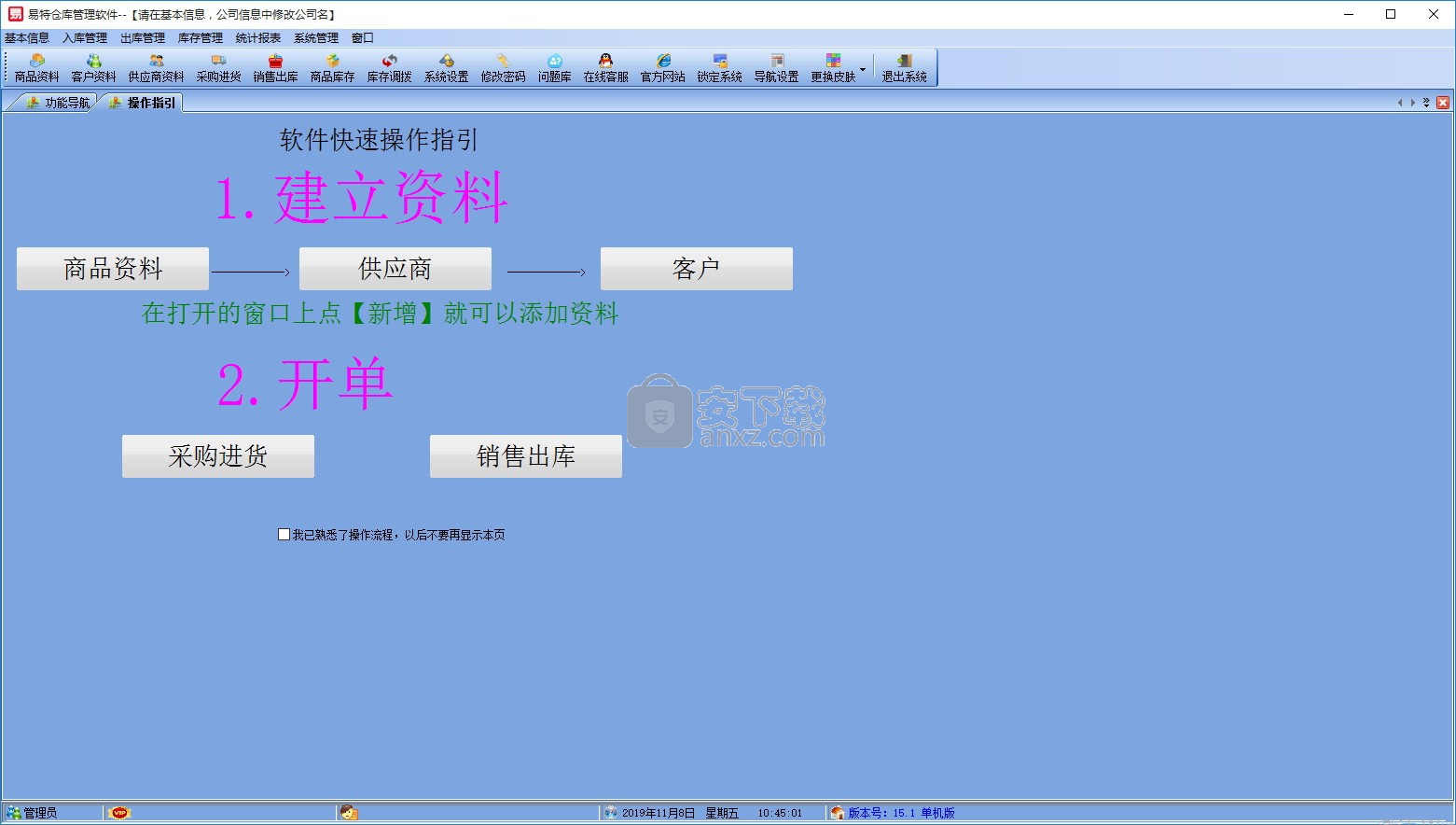
Task: Click the face icon in status bar
Action: click(349, 813)
